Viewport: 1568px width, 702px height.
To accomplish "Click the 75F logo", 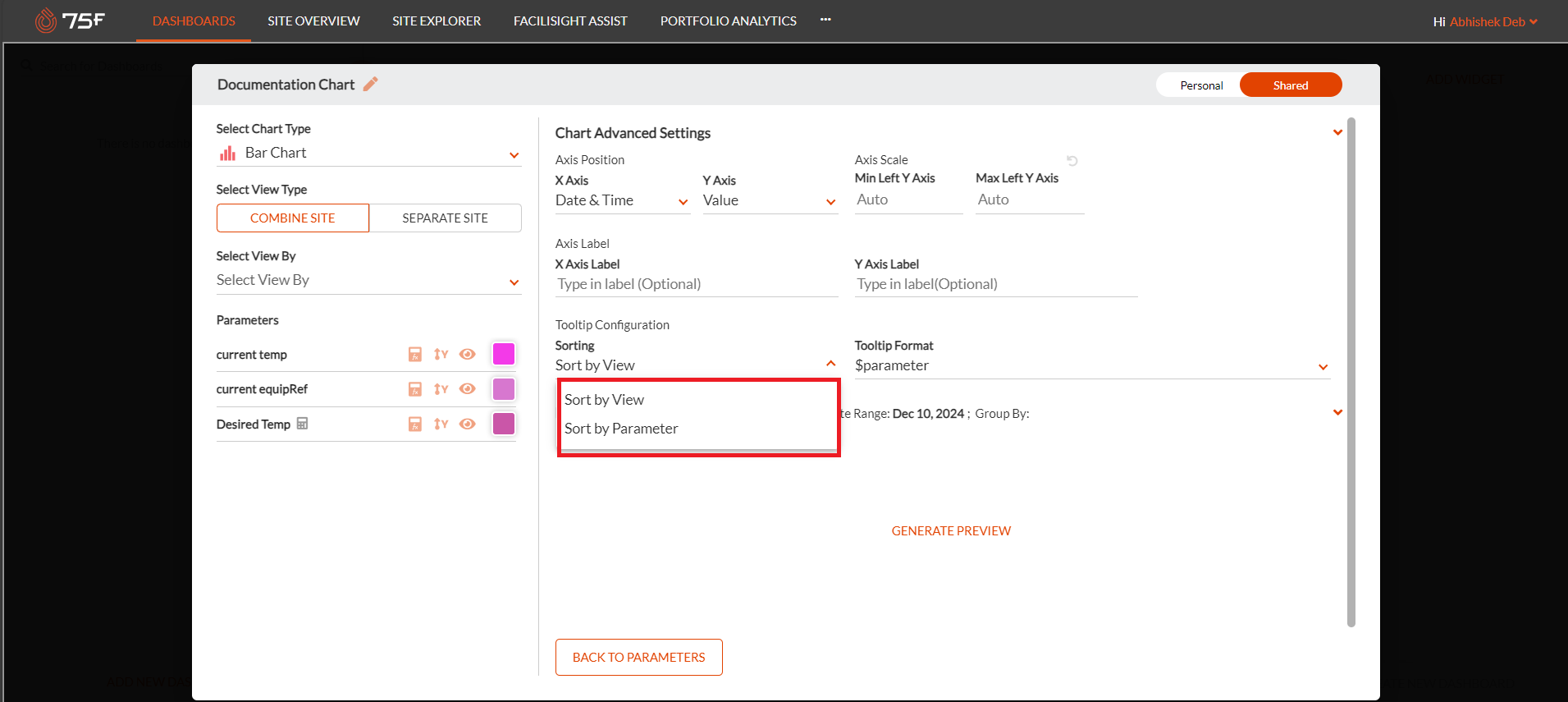I will click(70, 21).
